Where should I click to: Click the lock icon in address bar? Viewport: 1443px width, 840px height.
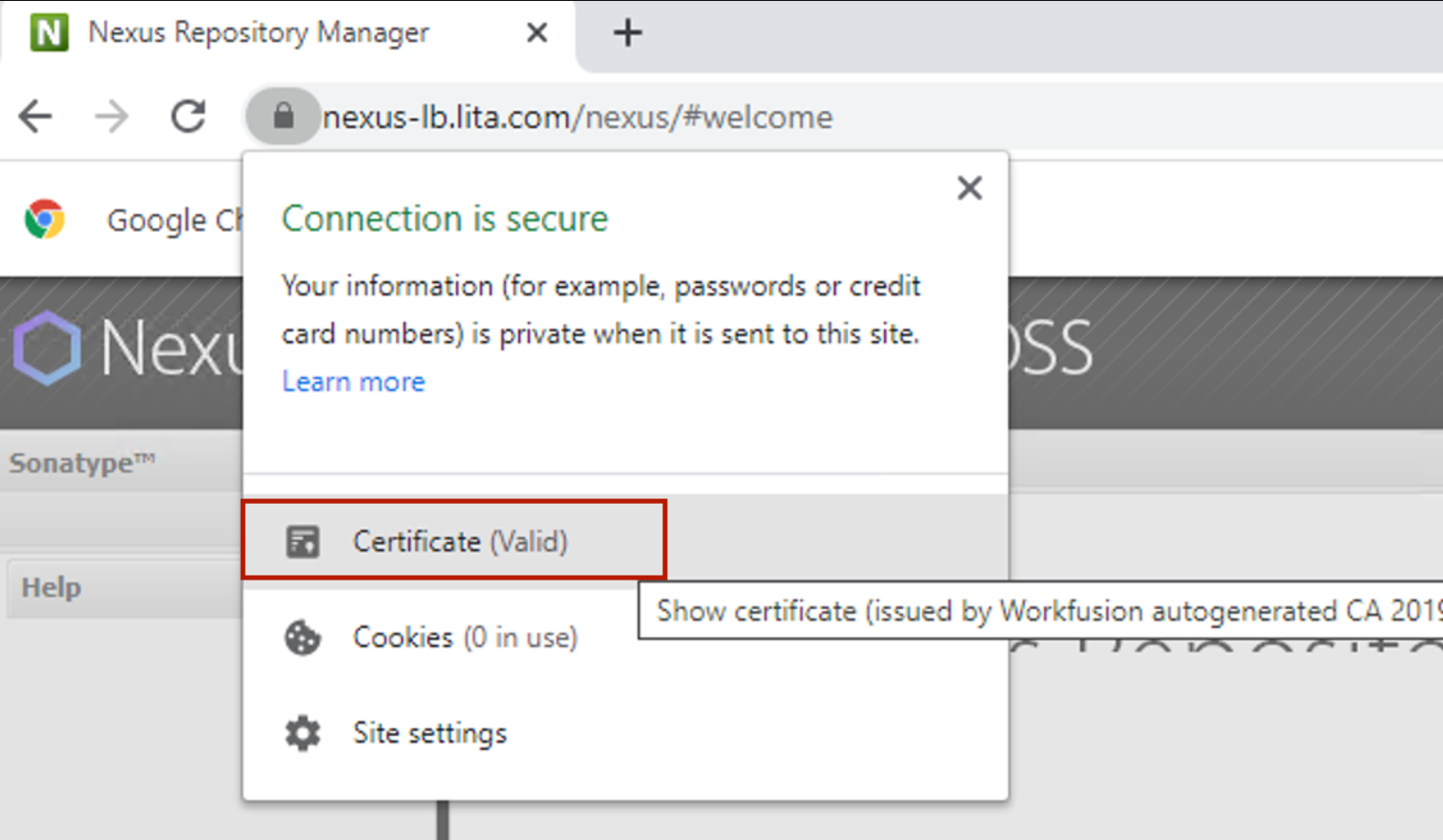(x=282, y=116)
